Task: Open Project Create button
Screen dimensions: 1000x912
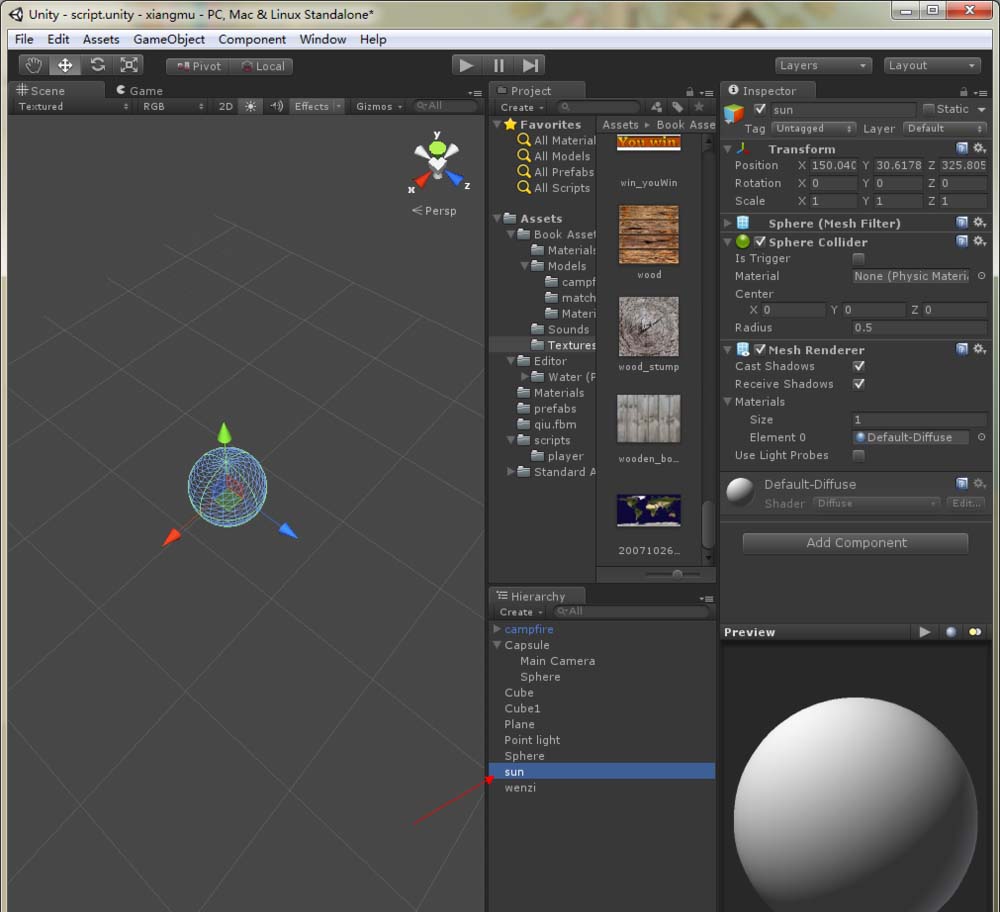Action: point(521,107)
